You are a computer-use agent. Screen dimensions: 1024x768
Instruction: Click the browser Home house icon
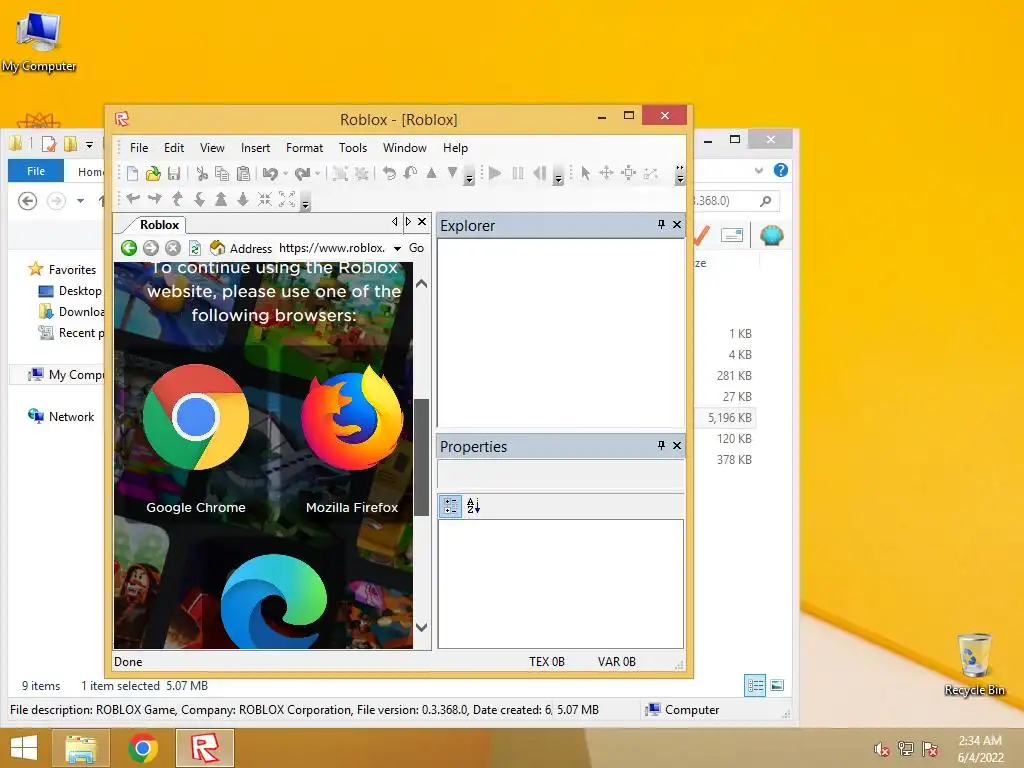217,248
